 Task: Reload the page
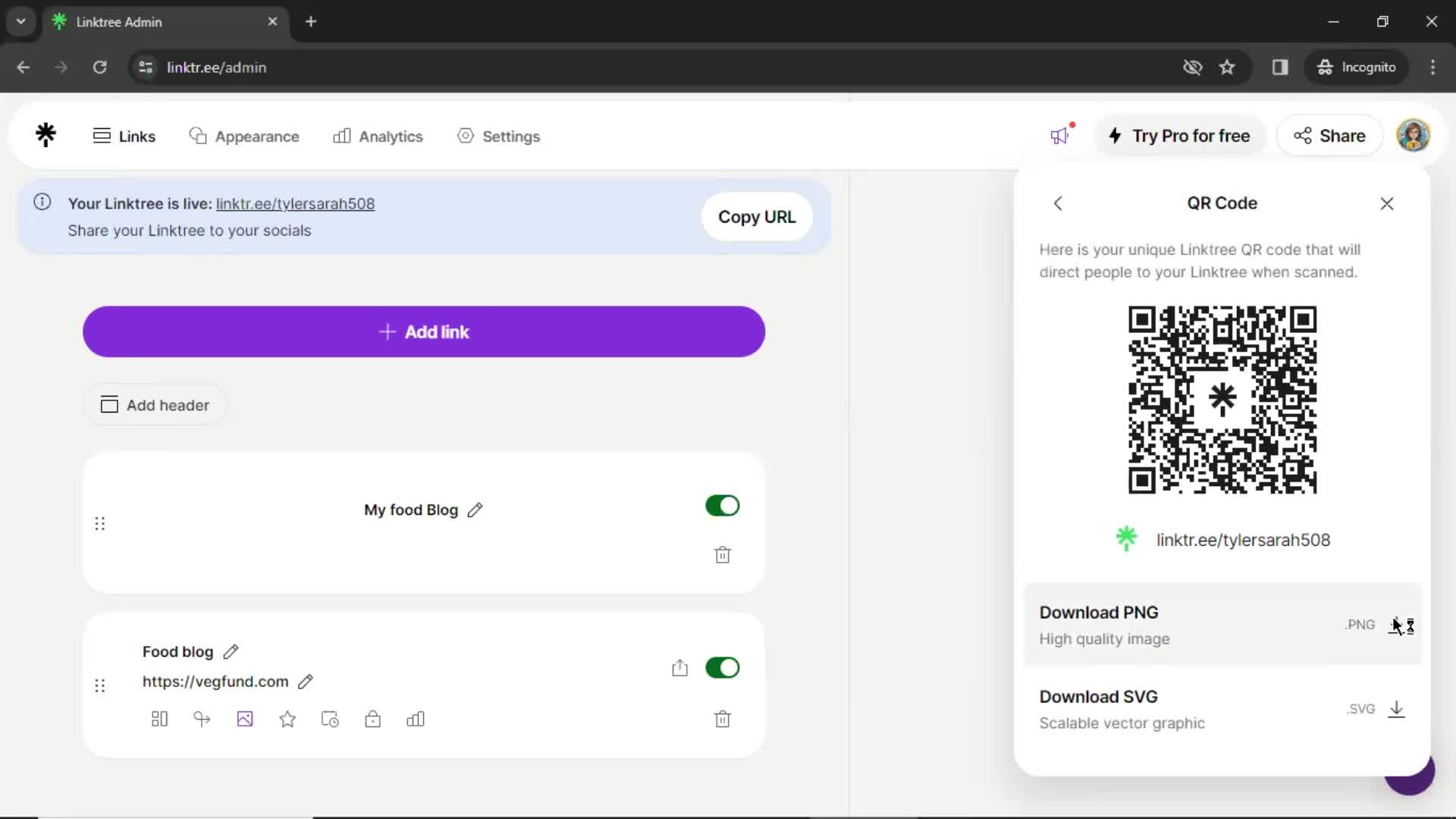coord(99,67)
